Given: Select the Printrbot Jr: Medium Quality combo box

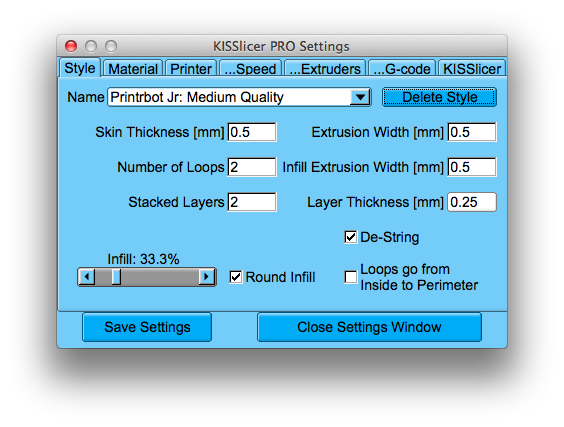Looking at the screenshot, I should pos(239,97).
